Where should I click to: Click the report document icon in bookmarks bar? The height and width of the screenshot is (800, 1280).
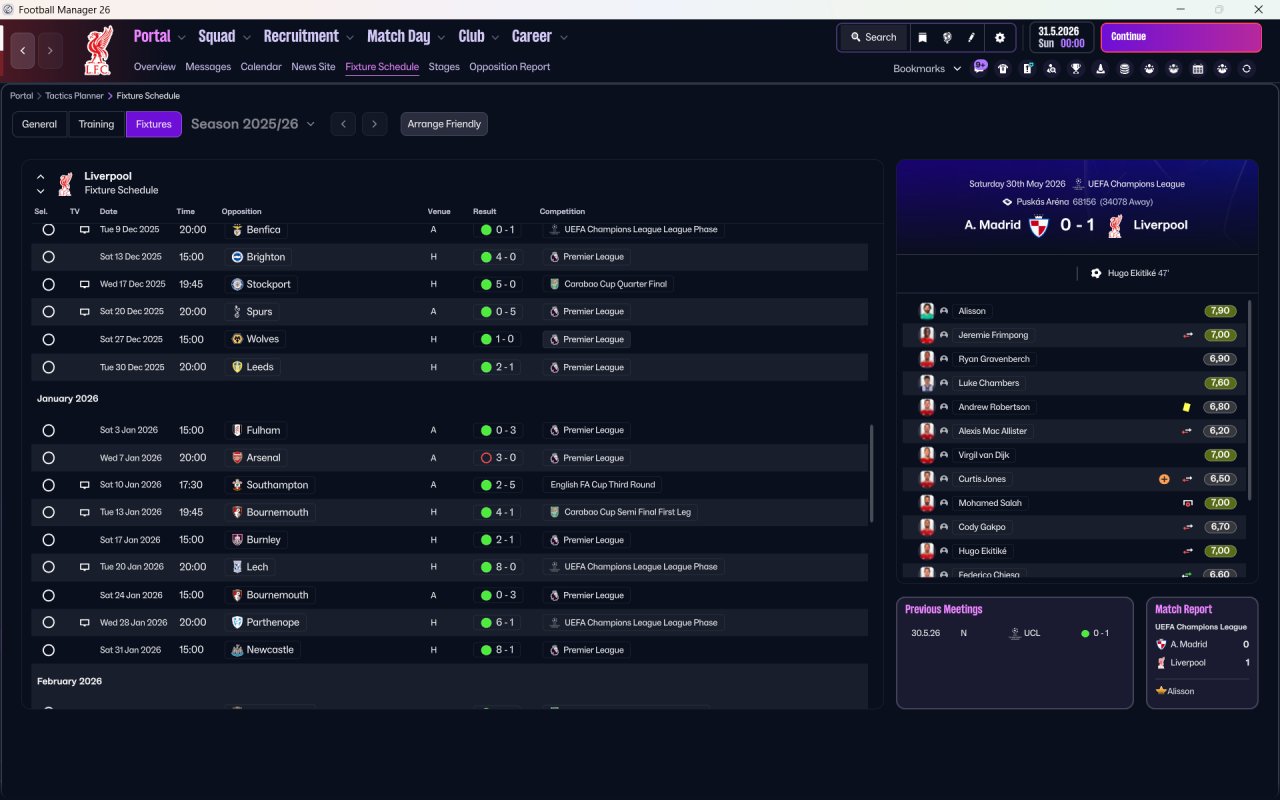click(x=1027, y=69)
